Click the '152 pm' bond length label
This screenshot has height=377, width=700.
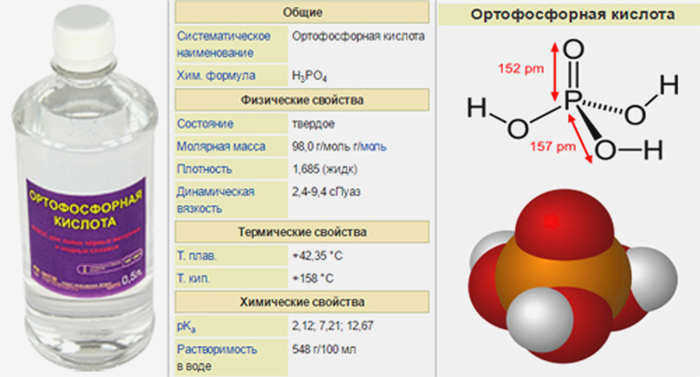tap(521, 69)
